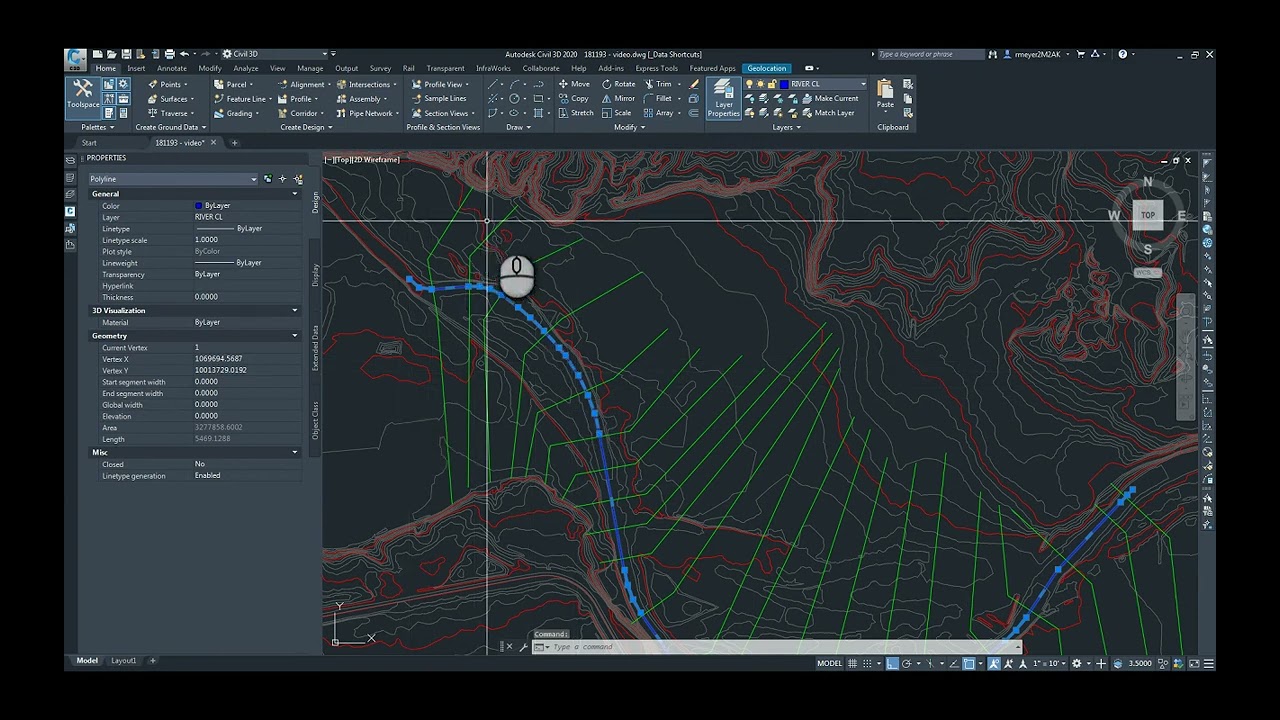The width and height of the screenshot is (1280, 720).
Task: Click the Alignment button in Create Design
Action: pos(302,84)
